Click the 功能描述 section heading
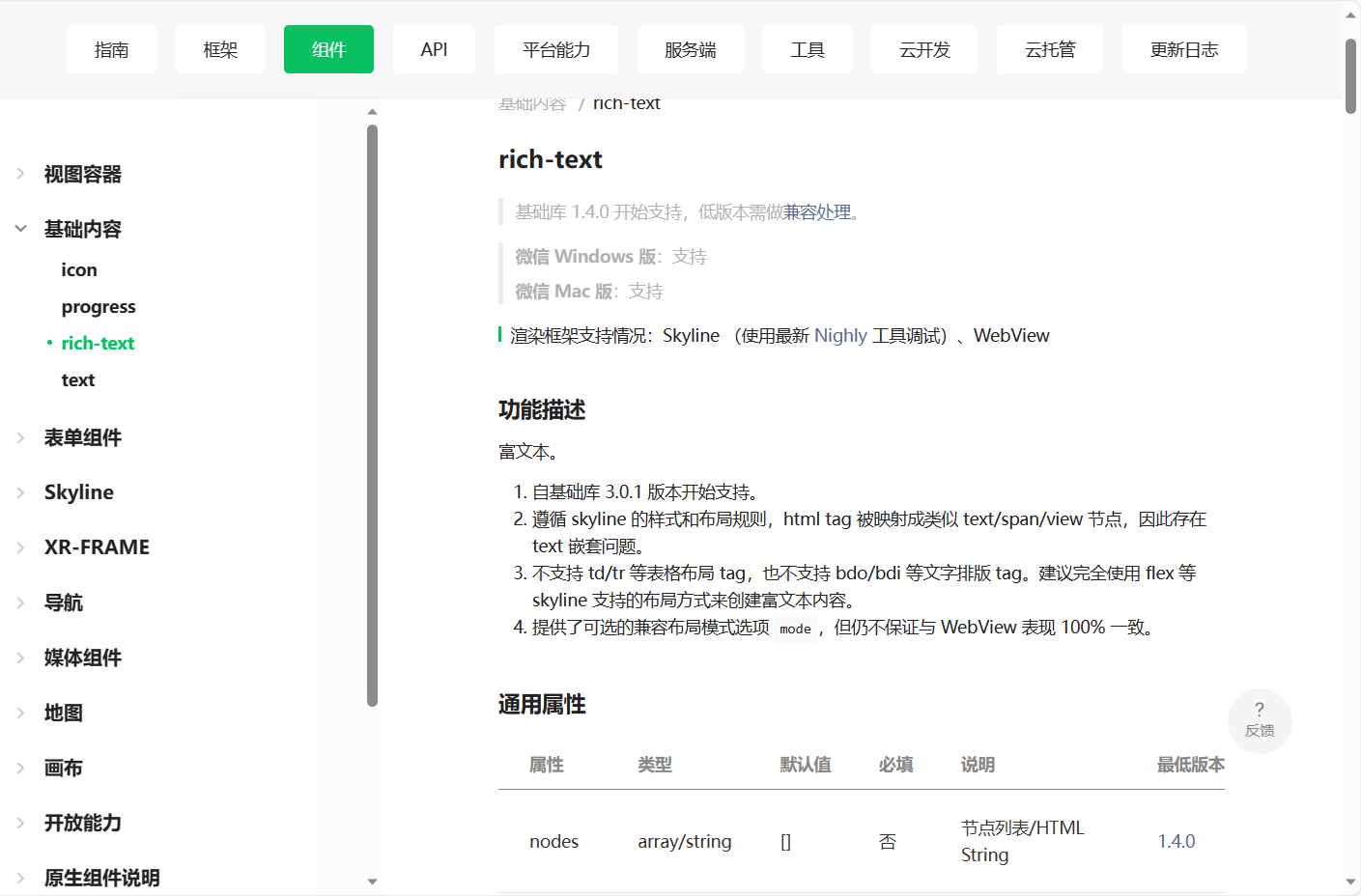Image resolution: width=1361 pixels, height=896 pixels. (x=542, y=410)
